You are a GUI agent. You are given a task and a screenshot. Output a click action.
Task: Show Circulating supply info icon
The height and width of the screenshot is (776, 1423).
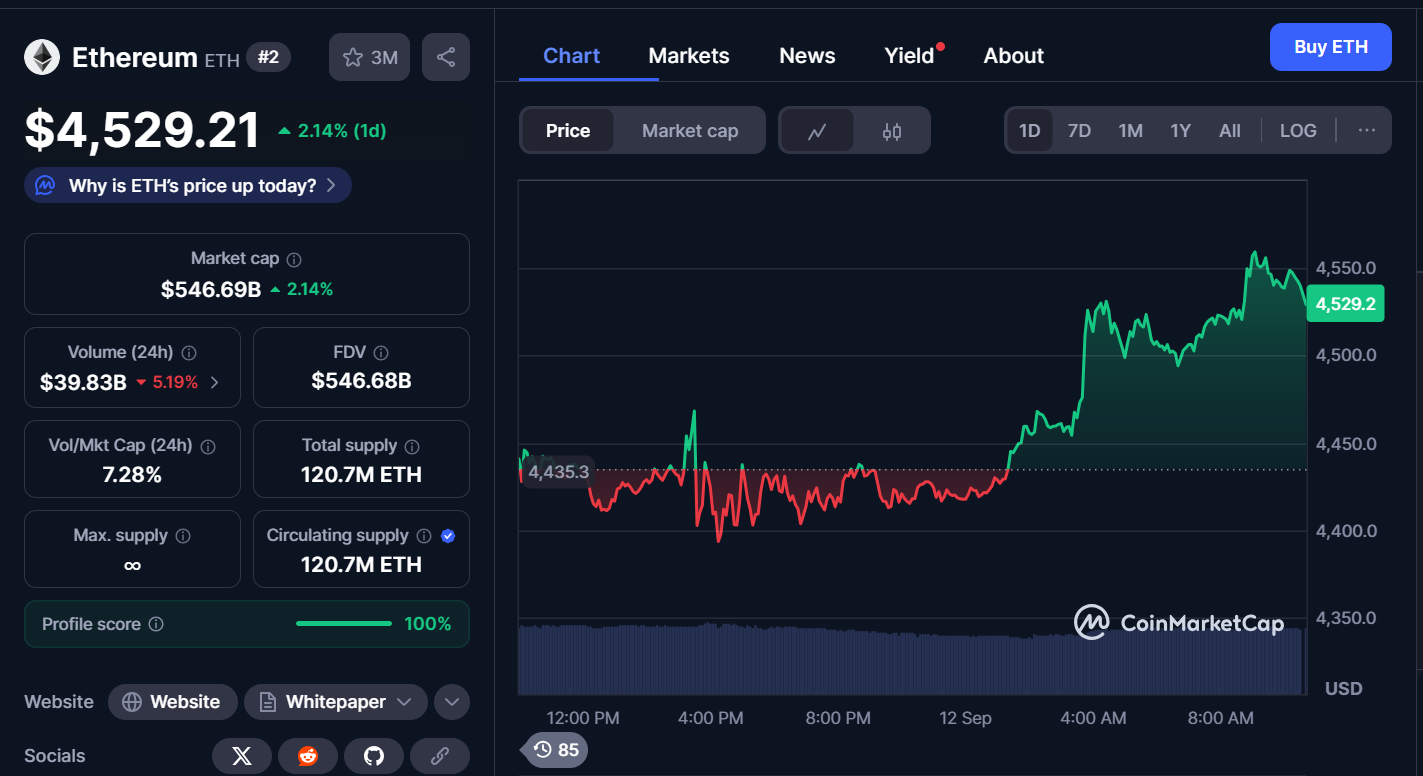424,536
